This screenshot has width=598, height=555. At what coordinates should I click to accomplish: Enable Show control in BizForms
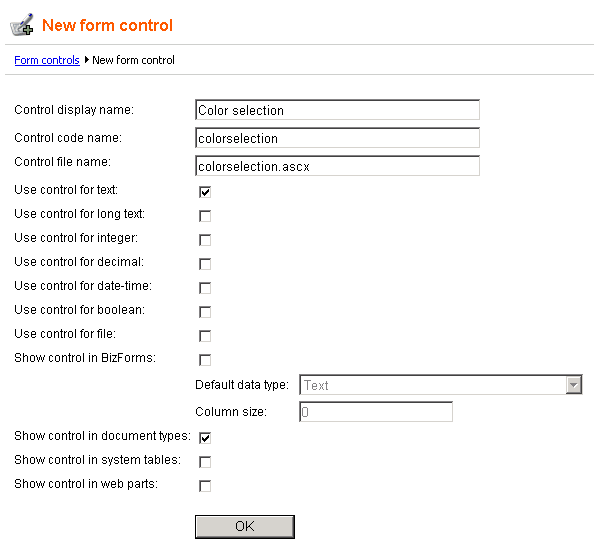tap(205, 360)
